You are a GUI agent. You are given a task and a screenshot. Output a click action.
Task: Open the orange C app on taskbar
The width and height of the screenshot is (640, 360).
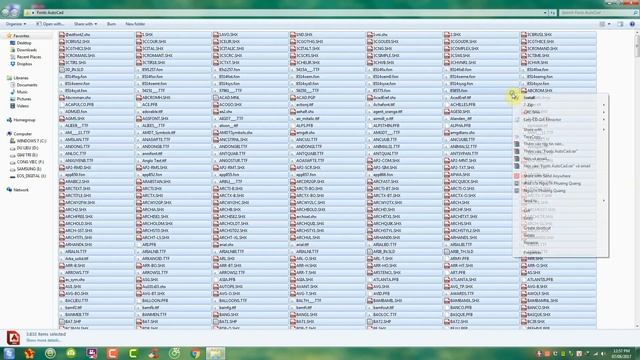pos(112,353)
